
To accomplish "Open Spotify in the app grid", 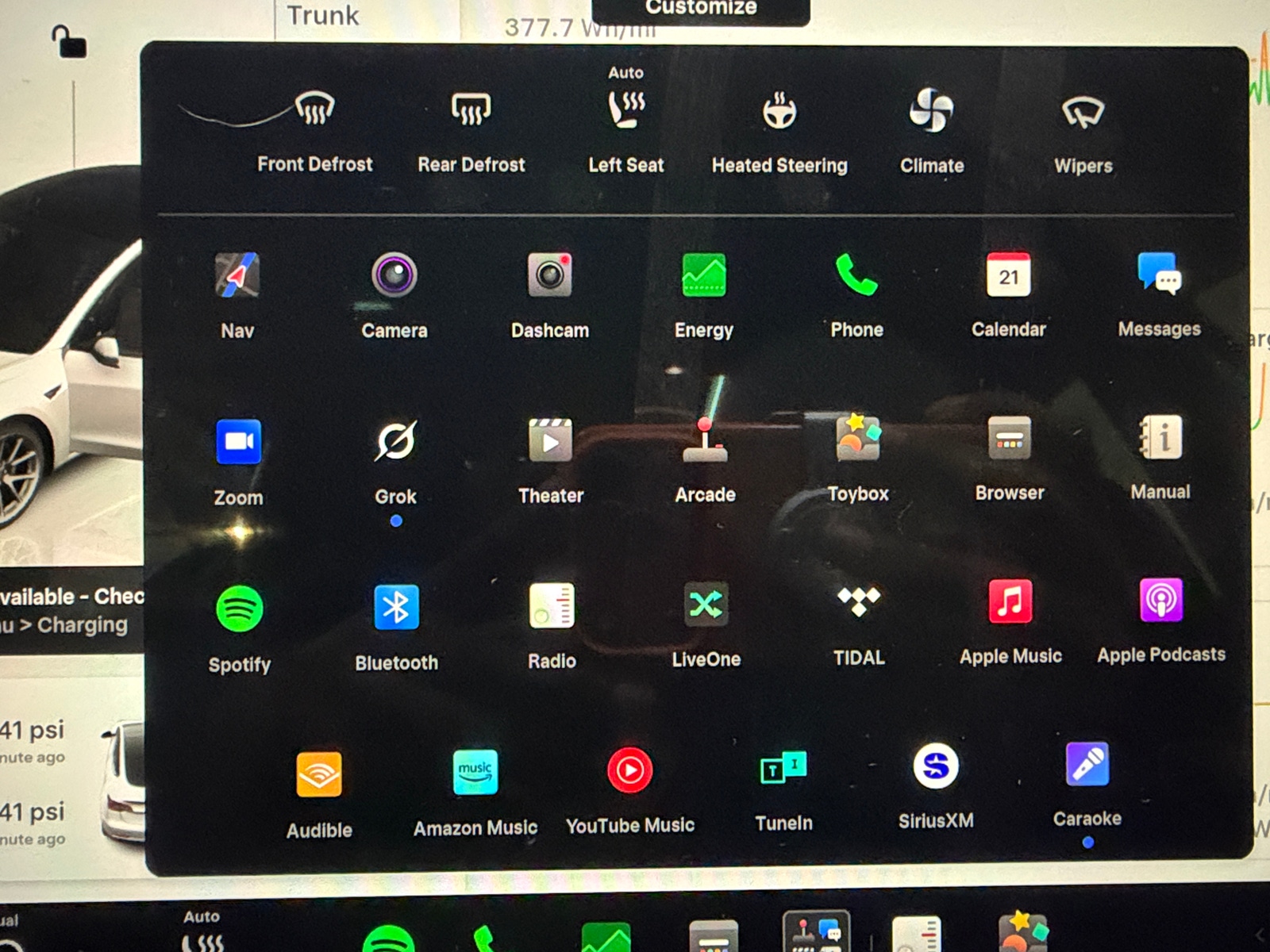I will tap(239, 608).
